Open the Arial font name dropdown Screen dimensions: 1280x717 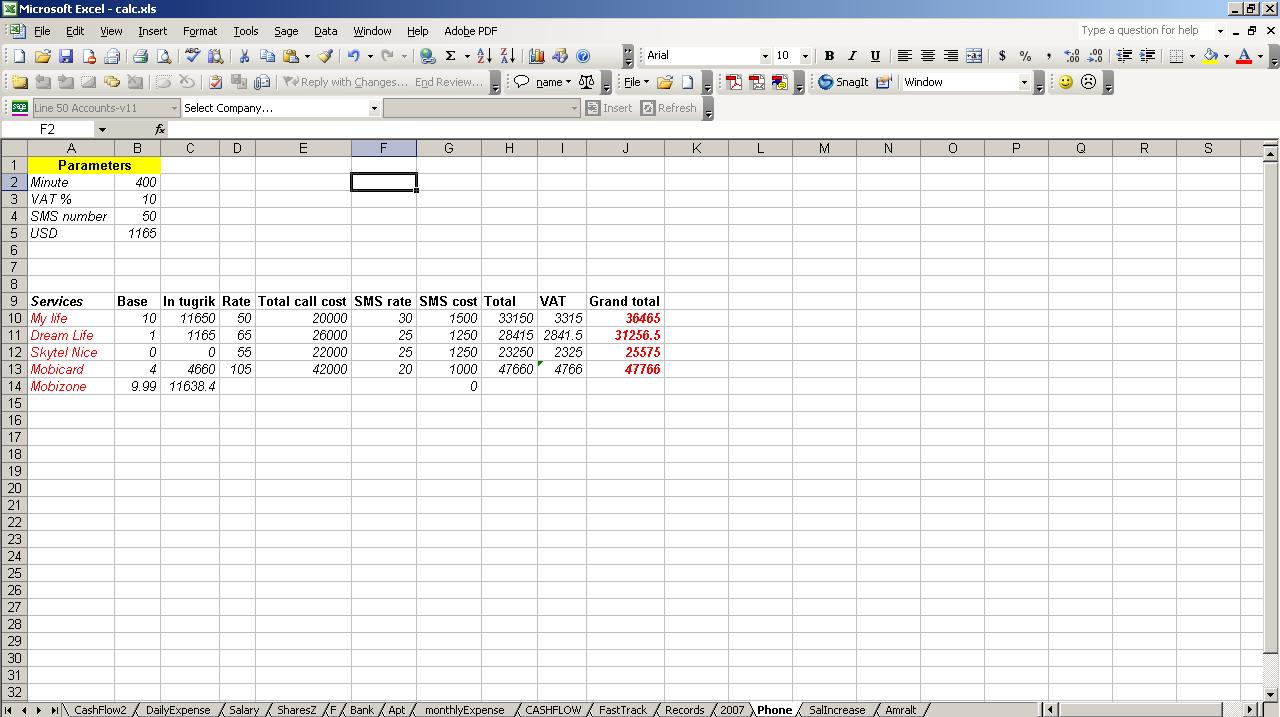[765, 56]
